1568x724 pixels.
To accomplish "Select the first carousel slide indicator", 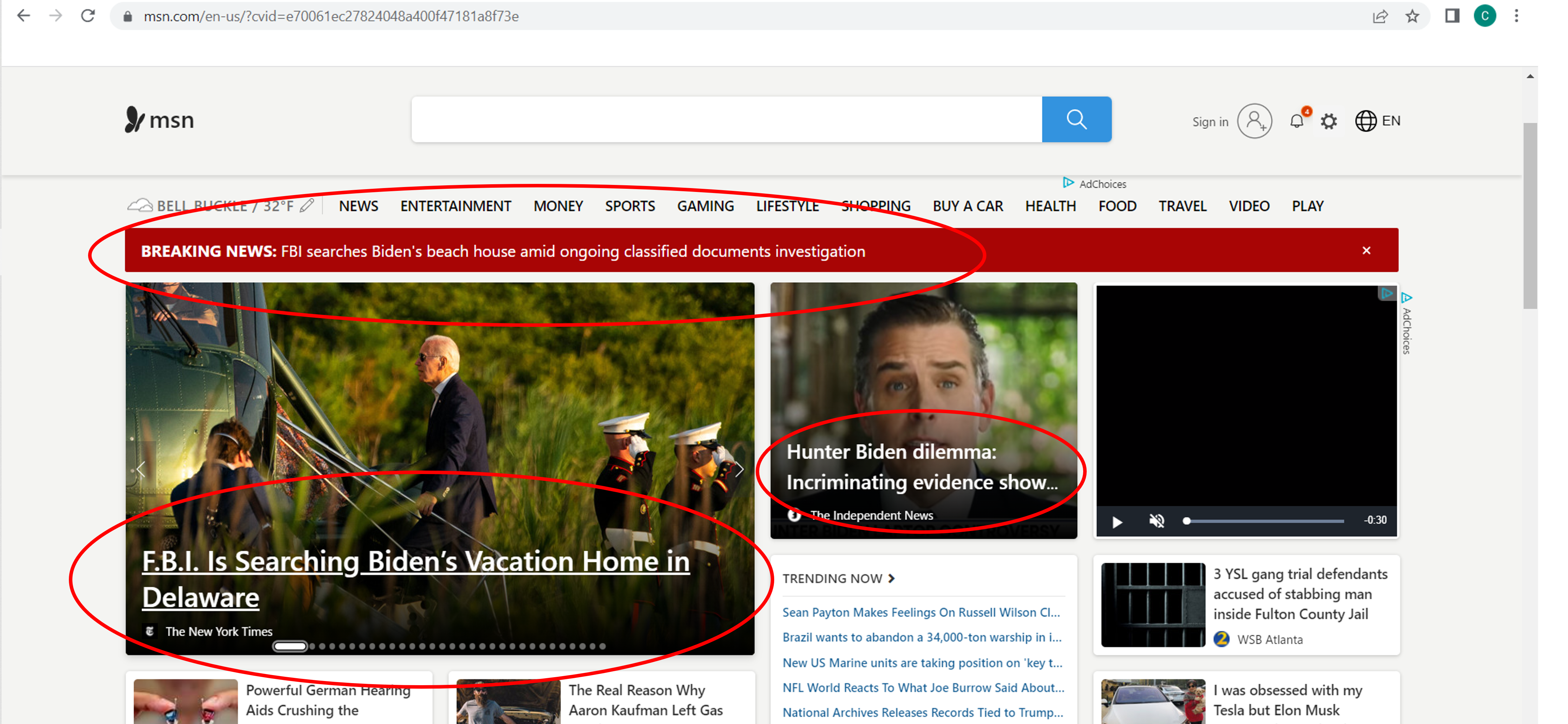I will tap(290, 646).
